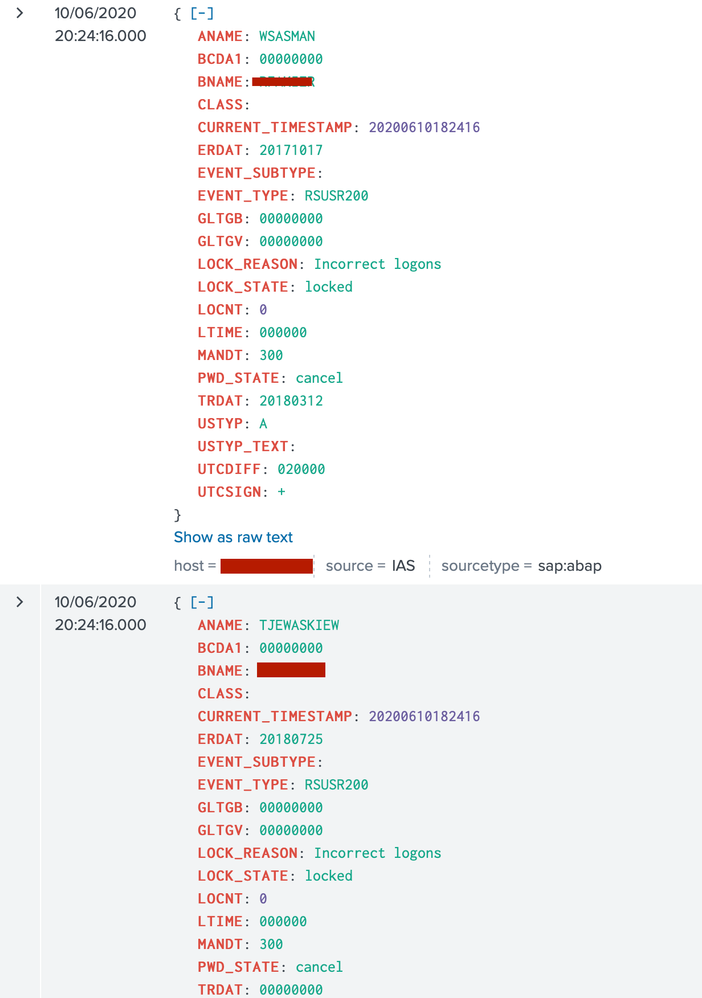Click second event's GLTGV value
The image size is (702, 998).
coord(291,830)
